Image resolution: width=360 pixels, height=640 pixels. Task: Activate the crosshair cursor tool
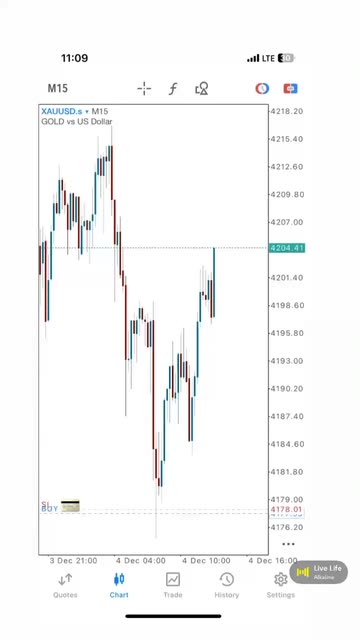pyautogui.click(x=144, y=88)
